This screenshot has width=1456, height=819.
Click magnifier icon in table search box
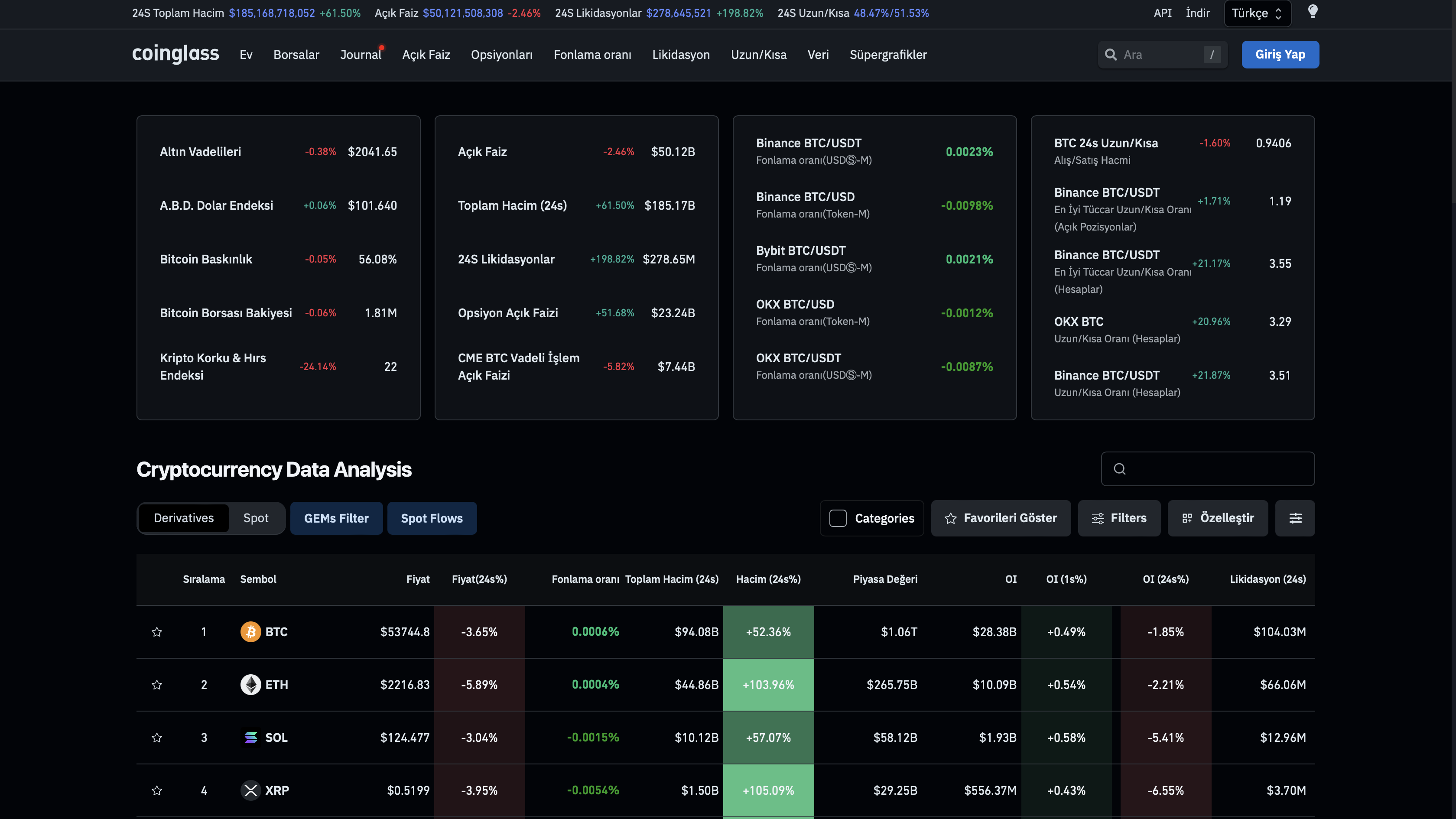[1120, 469]
